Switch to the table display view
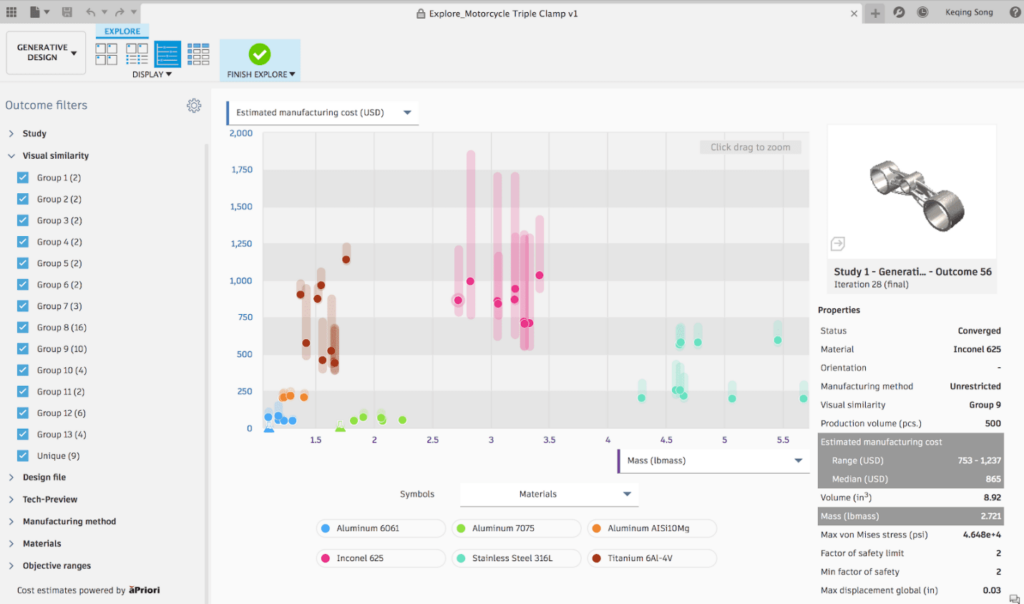Viewport: 1024px width, 604px height. pos(198,54)
